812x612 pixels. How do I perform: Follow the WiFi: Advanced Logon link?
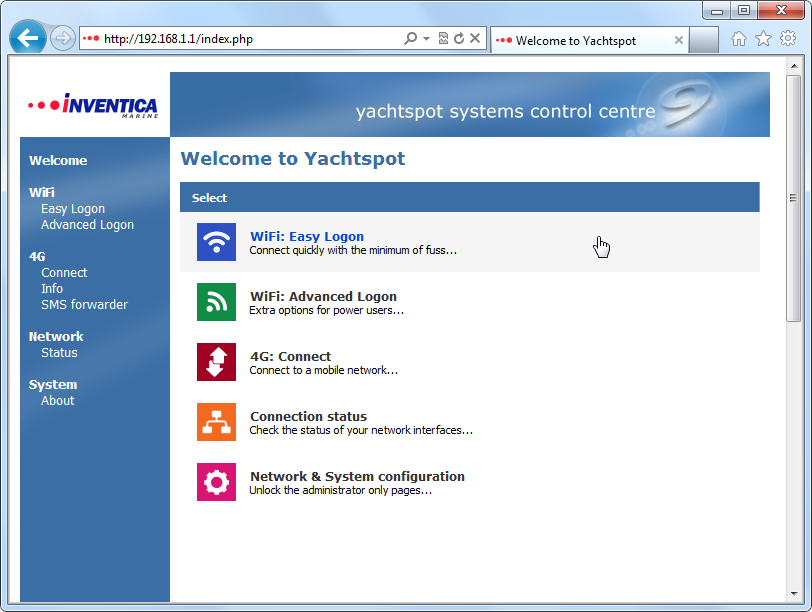click(x=324, y=297)
